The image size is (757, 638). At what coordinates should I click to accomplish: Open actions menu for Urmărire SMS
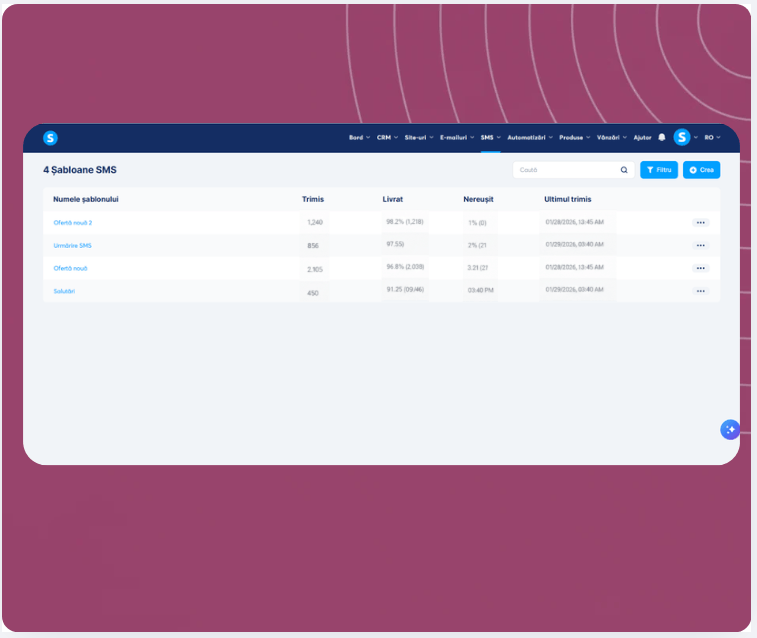coord(701,245)
